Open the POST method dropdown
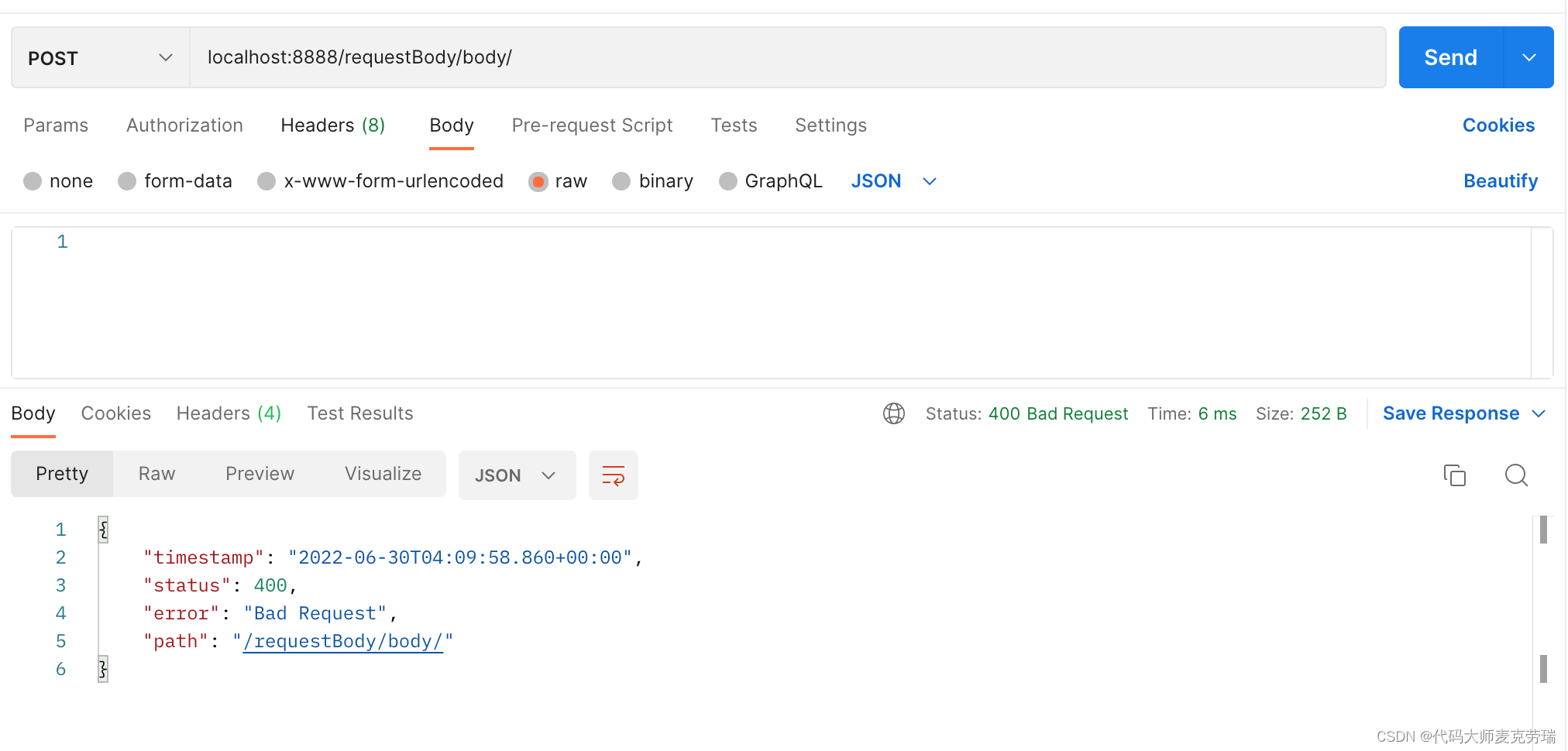The height and width of the screenshot is (751, 1568). click(101, 58)
